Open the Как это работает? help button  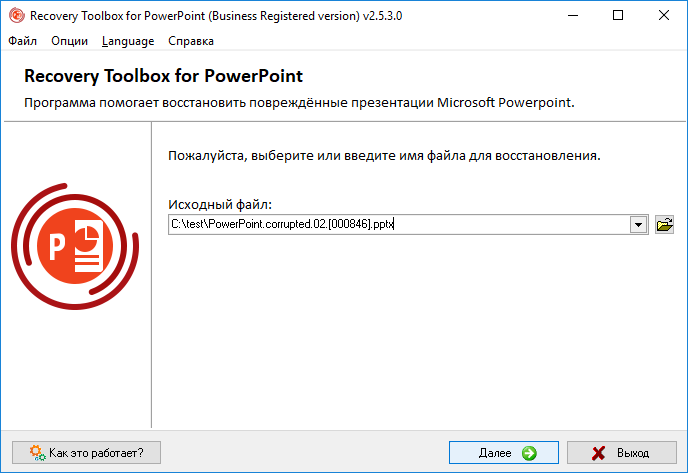pos(86,452)
